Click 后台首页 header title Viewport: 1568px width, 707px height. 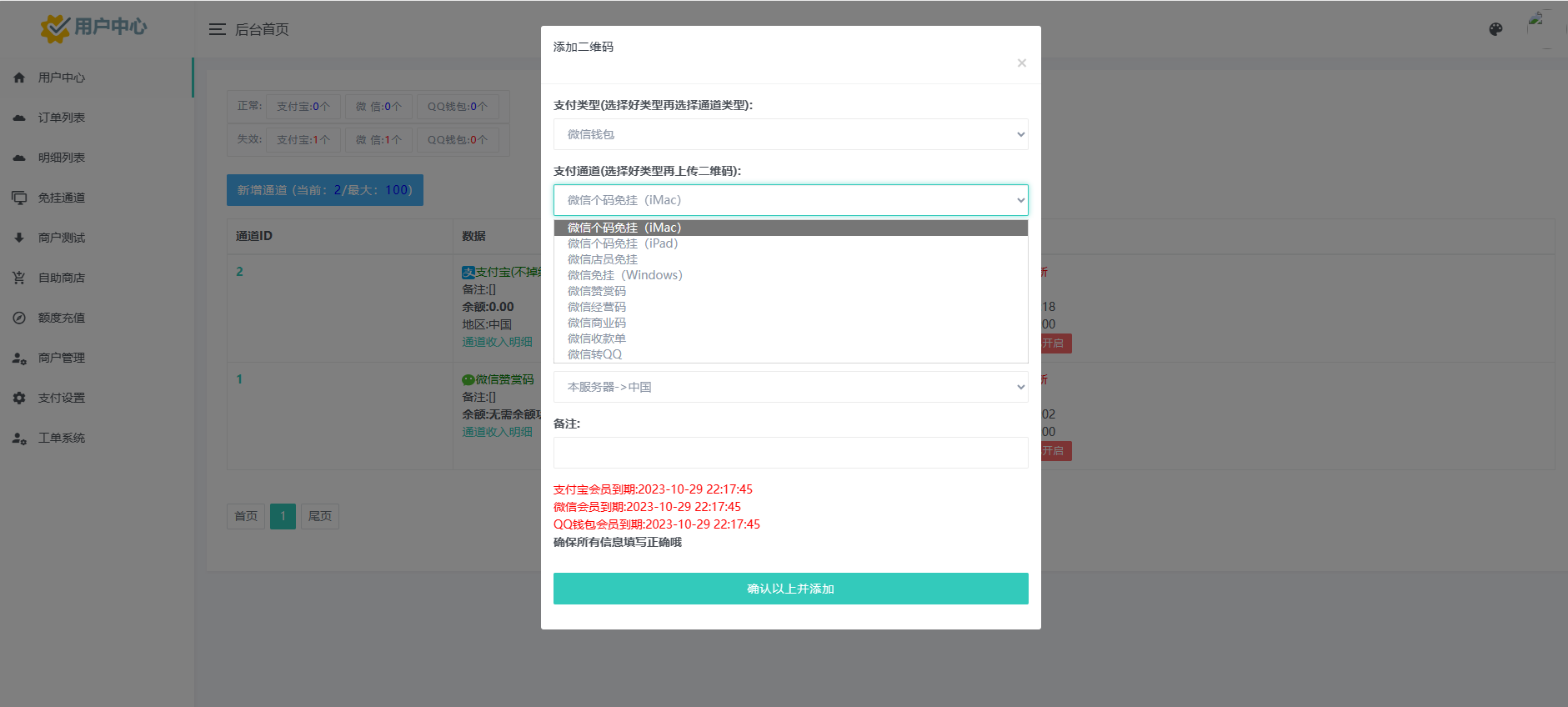click(262, 29)
